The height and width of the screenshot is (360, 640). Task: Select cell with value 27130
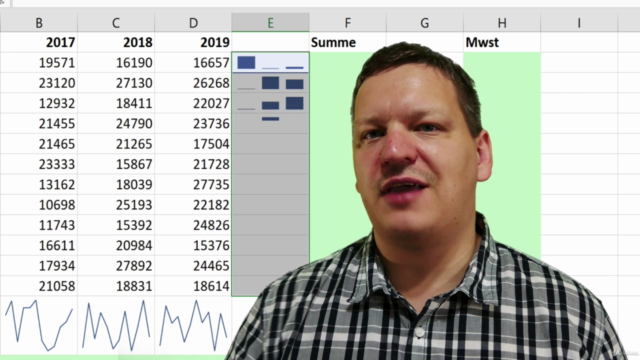coord(116,83)
